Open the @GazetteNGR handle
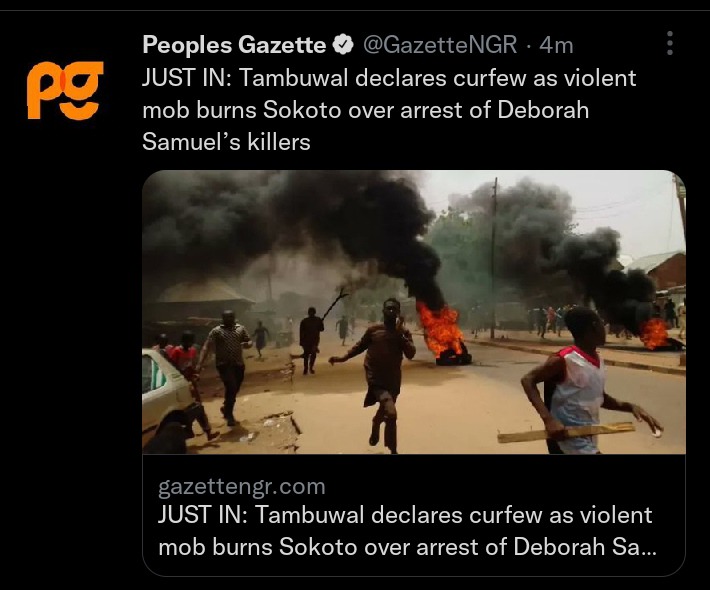The image size is (710, 590). [440, 44]
